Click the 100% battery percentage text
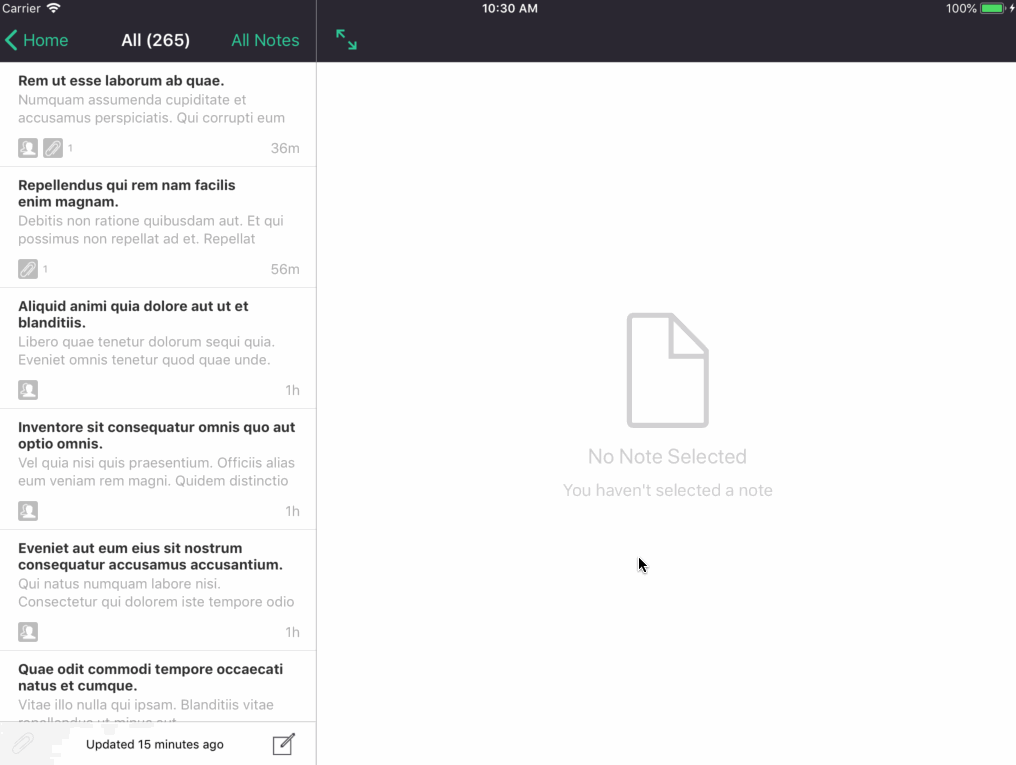Image resolution: width=1016 pixels, height=765 pixels. [x=961, y=8]
